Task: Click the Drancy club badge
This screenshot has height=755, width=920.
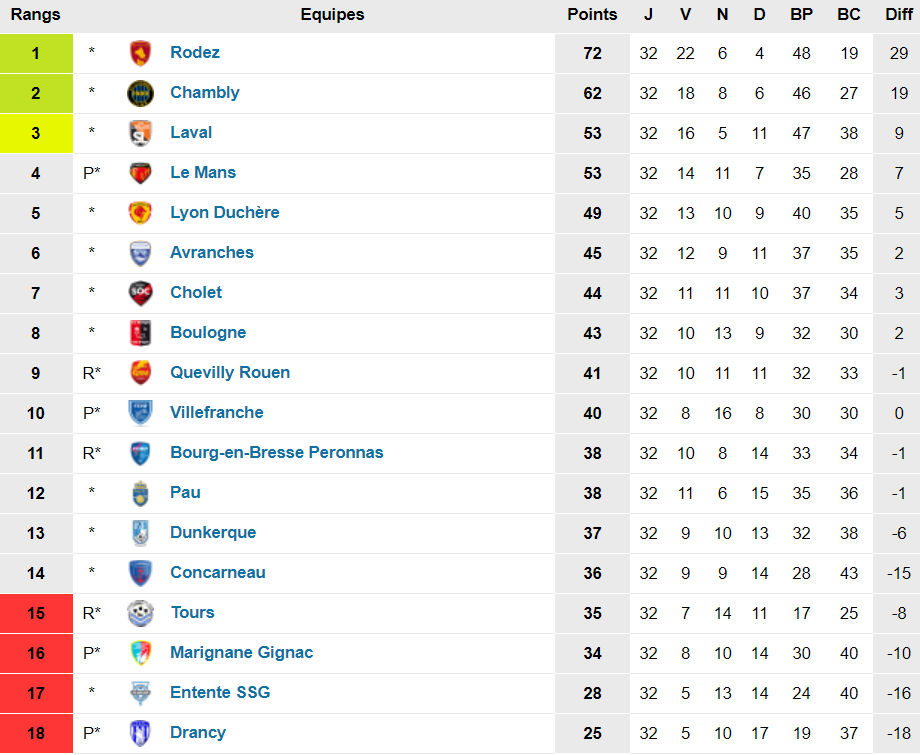Action: (x=141, y=733)
